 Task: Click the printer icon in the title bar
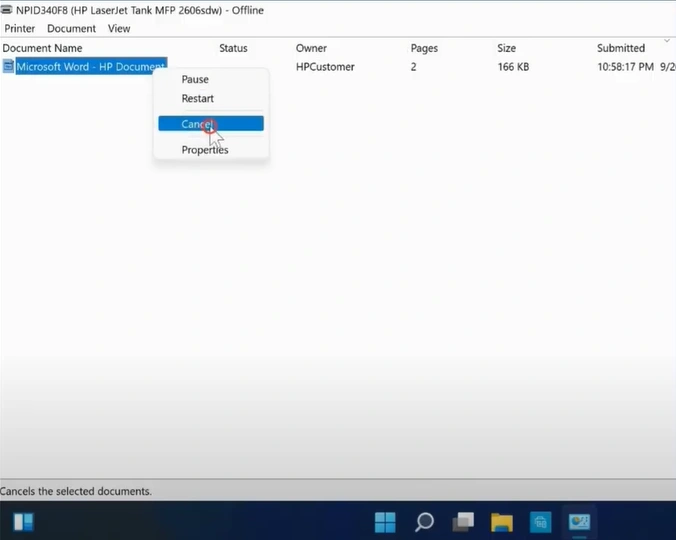(7, 10)
